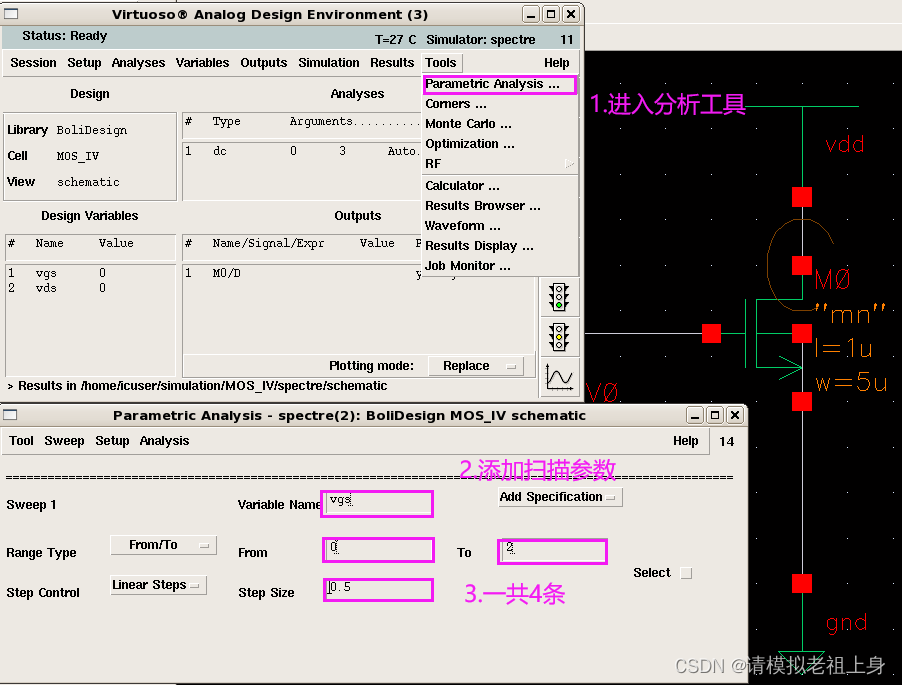Viewport: 902px width, 685px height.
Task: Choose Job Monitor from Tools menu
Action: click(x=499, y=266)
